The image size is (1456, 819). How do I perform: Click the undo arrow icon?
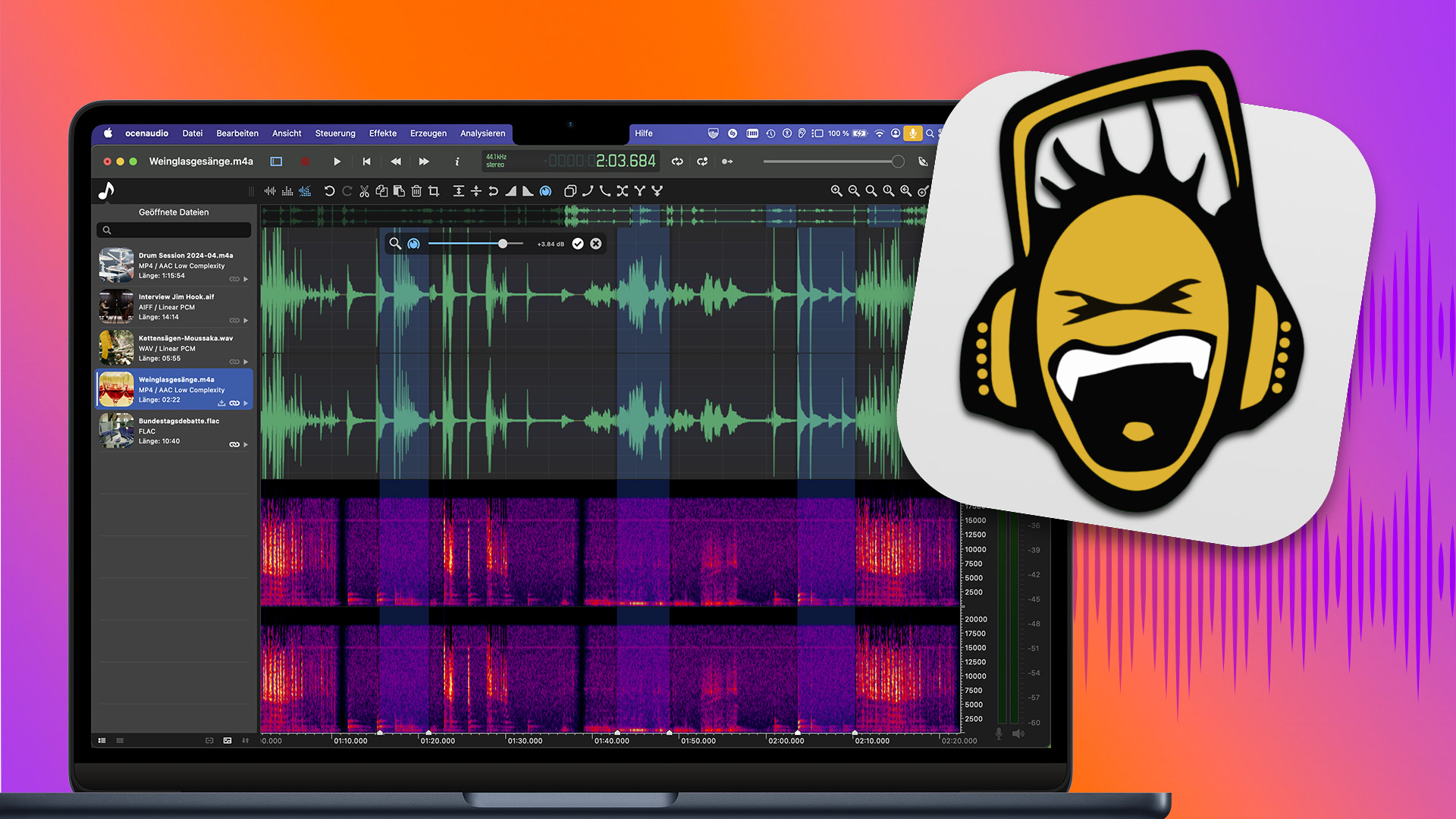[329, 191]
